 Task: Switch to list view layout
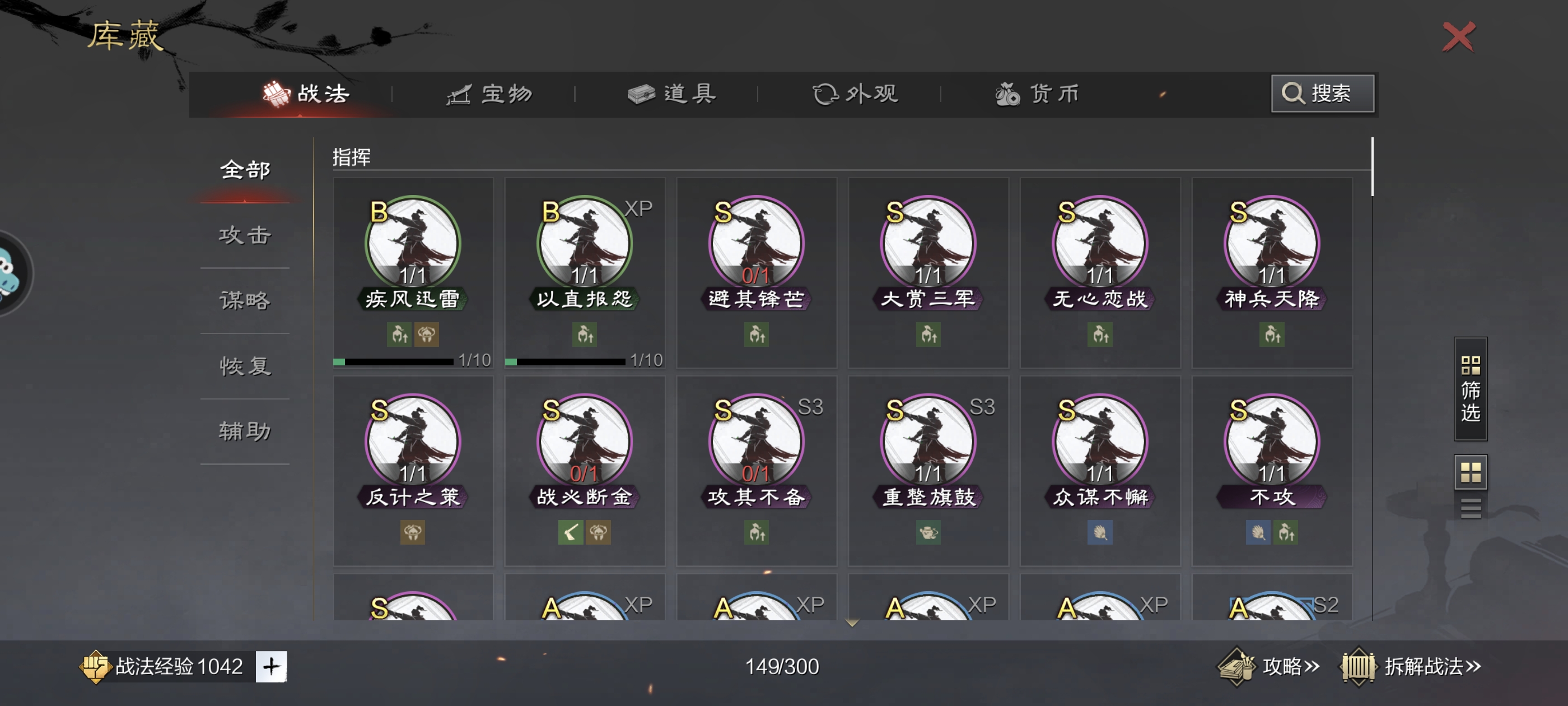coord(1470,508)
